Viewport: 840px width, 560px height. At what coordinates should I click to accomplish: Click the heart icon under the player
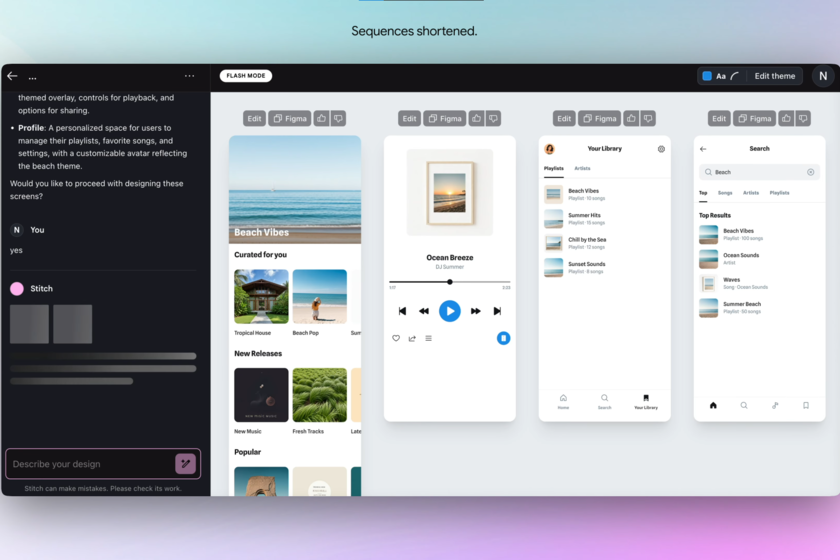pos(396,338)
